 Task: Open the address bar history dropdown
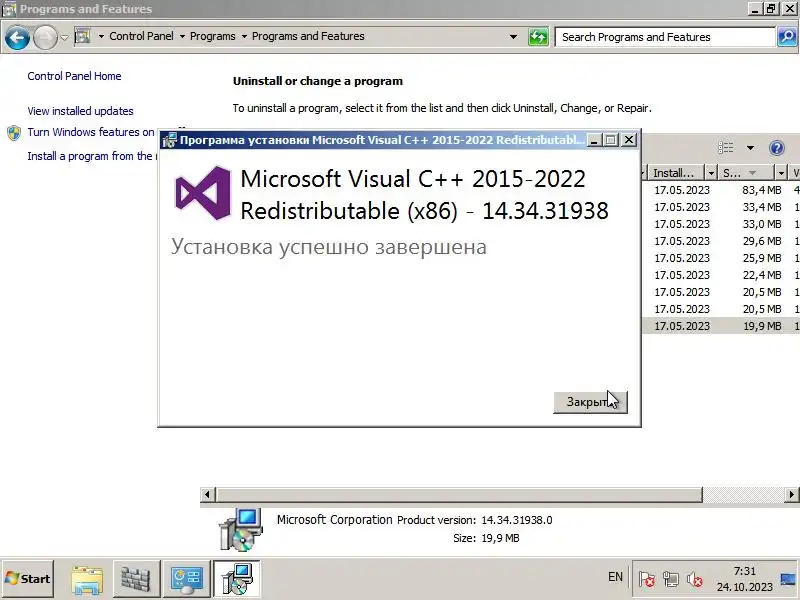tap(513, 37)
